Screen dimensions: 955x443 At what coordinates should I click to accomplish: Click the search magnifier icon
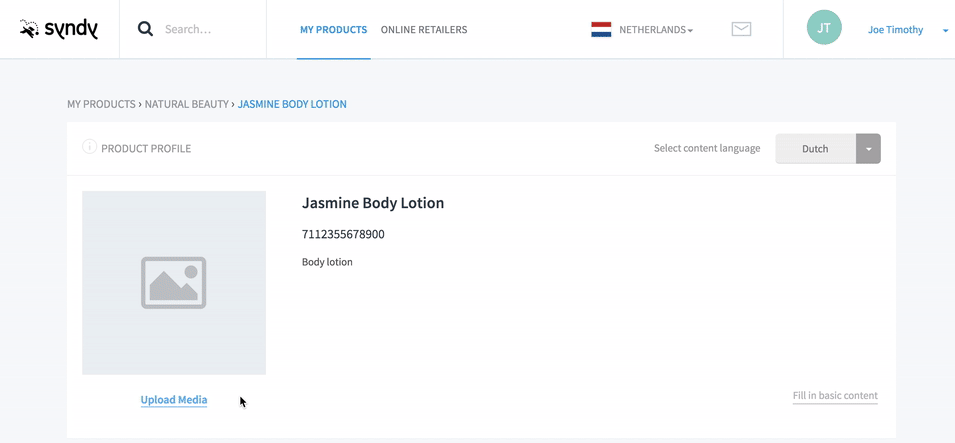145,29
